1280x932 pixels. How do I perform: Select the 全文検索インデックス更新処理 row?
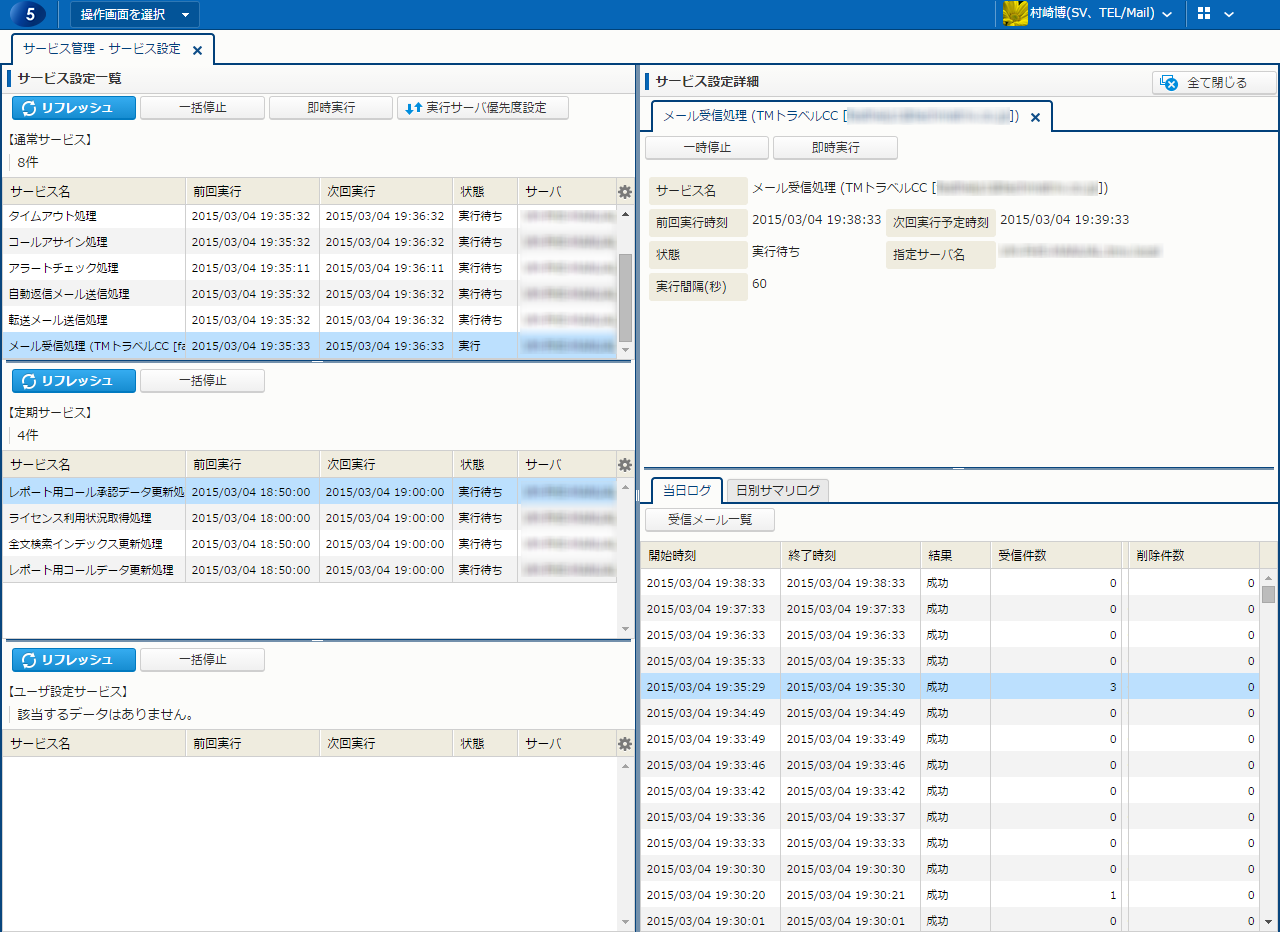point(310,544)
